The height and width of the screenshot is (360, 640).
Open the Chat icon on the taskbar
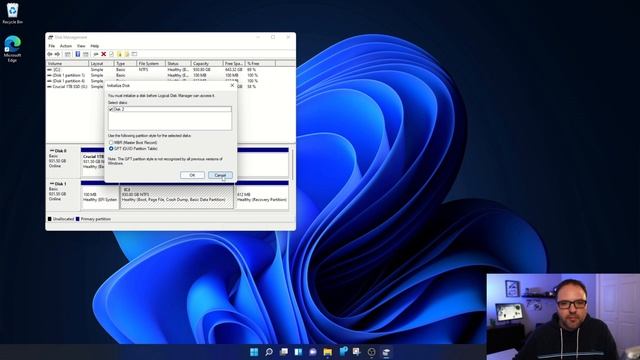tap(313, 352)
